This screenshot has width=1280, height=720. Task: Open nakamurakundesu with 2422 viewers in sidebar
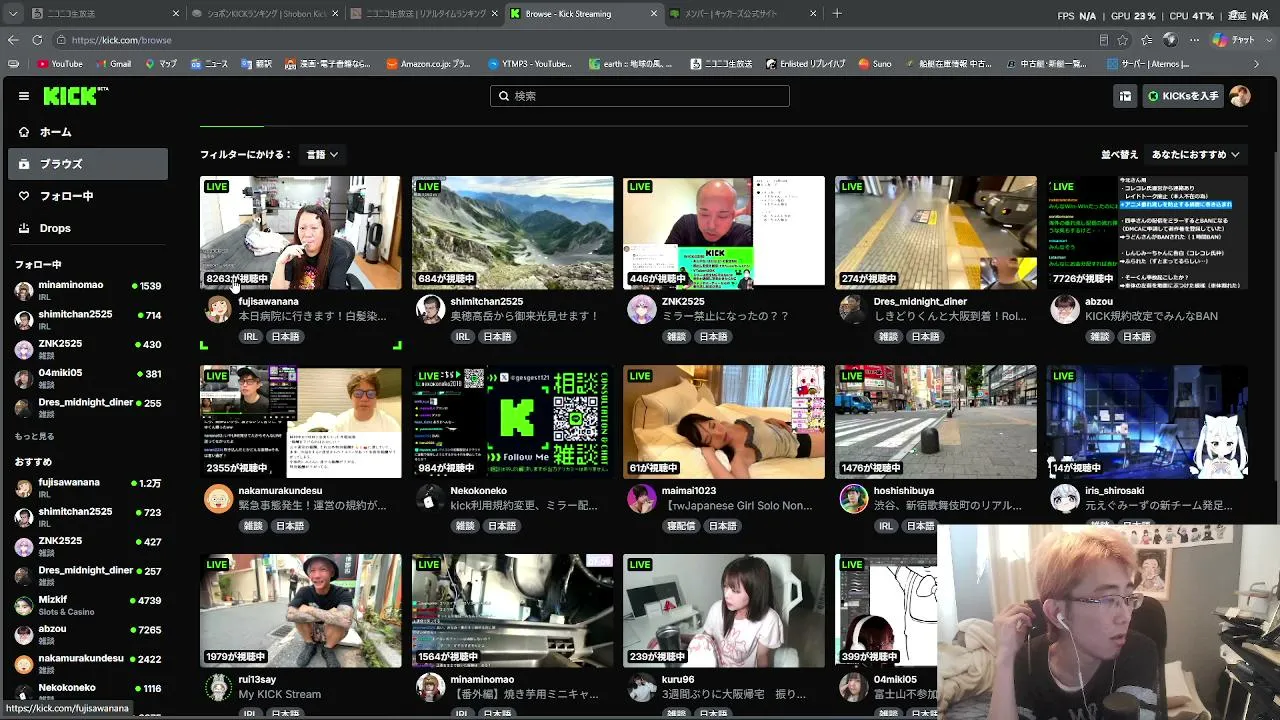point(88,664)
